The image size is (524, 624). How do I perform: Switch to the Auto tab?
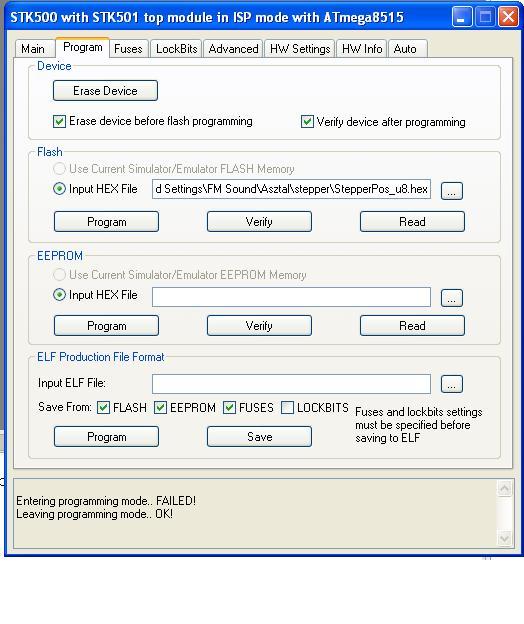point(407,49)
